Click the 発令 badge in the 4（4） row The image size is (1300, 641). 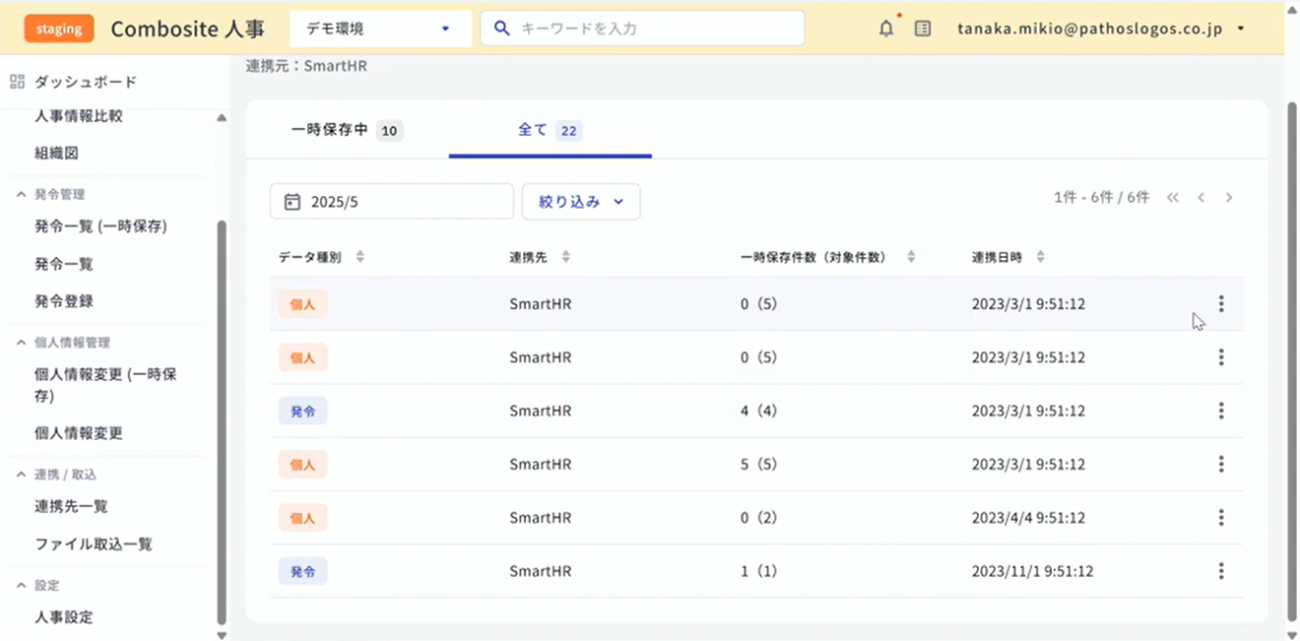pos(303,411)
